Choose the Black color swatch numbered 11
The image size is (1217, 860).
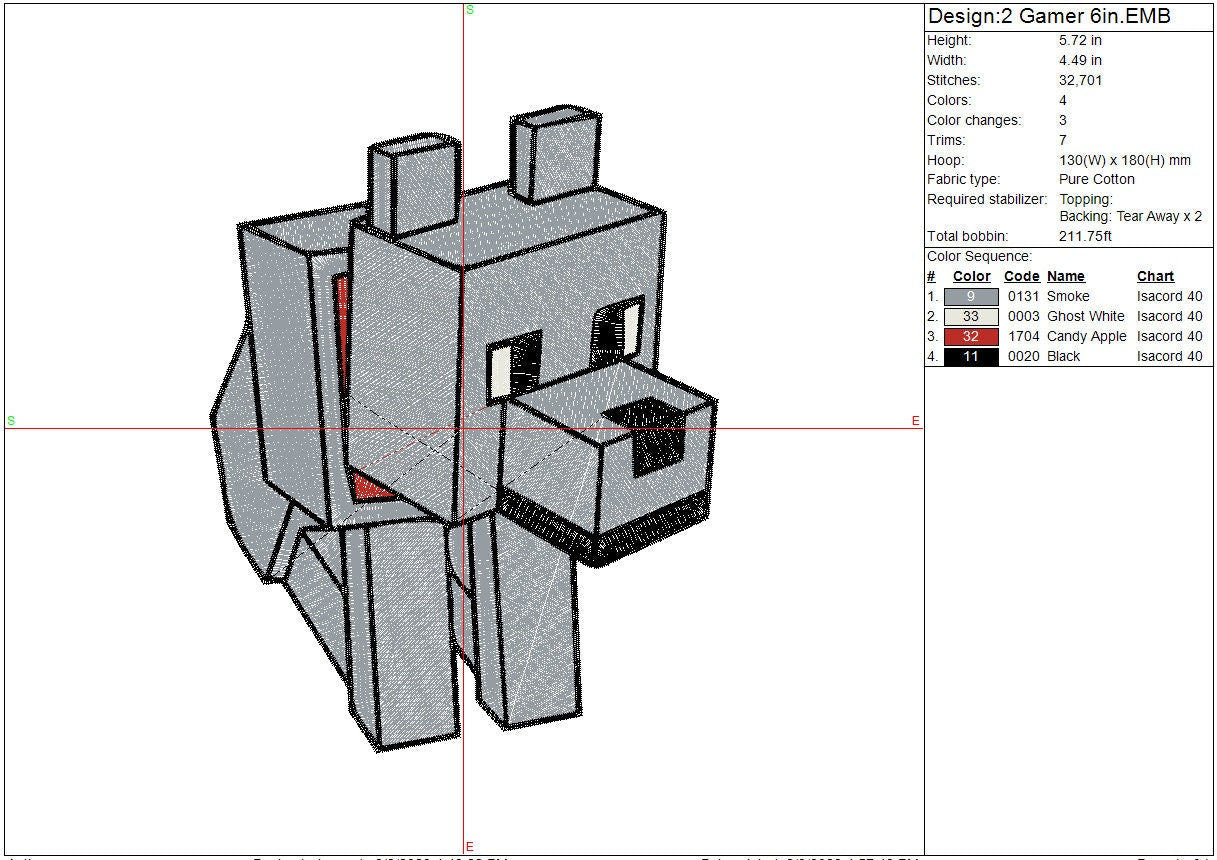point(970,357)
